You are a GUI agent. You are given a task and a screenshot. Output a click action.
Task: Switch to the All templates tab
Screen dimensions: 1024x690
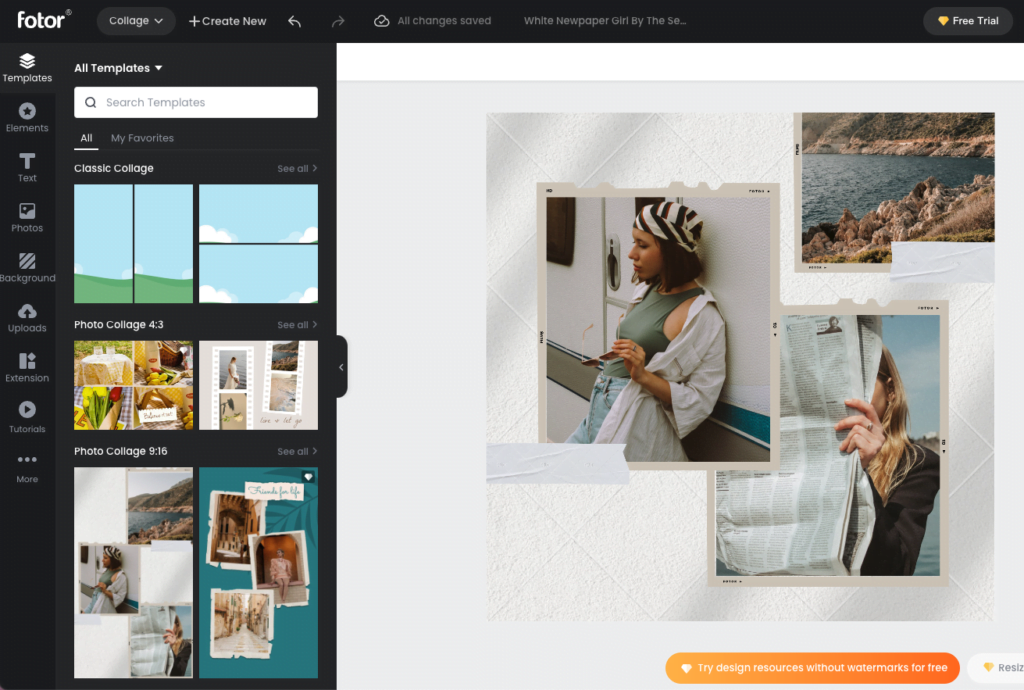click(x=86, y=138)
